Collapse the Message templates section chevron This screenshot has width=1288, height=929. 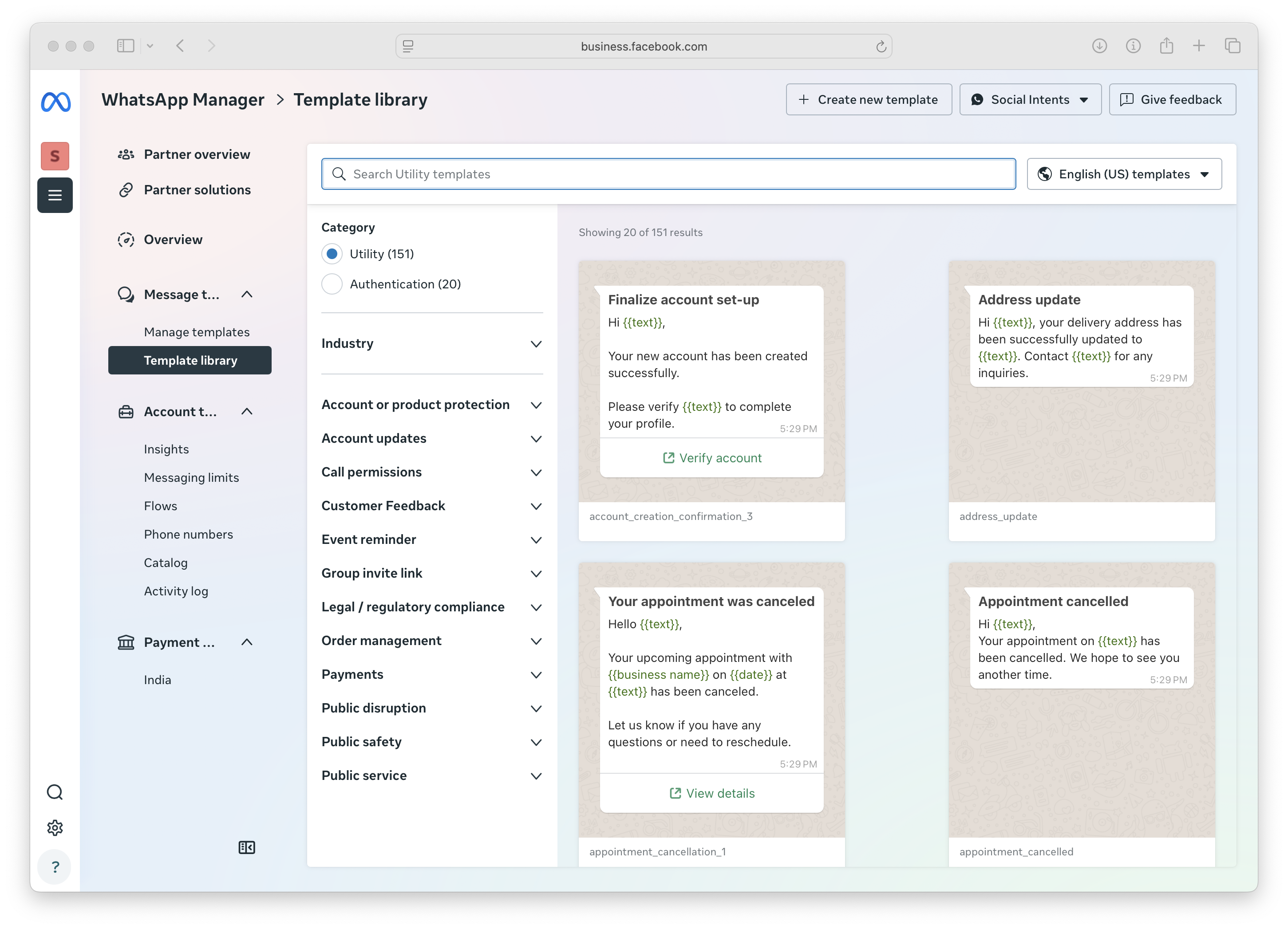(246, 294)
